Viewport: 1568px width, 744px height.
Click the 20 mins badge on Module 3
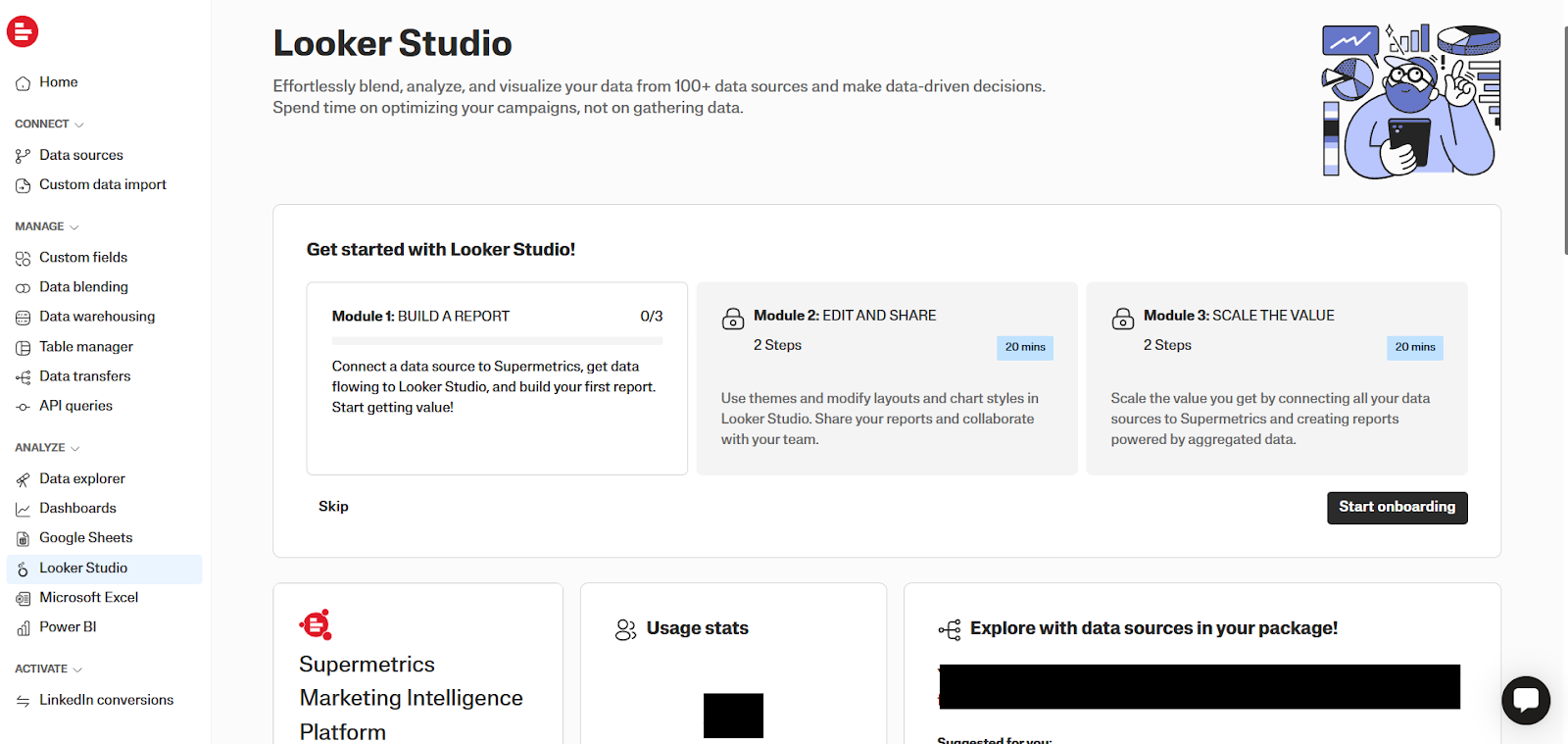pos(1415,347)
